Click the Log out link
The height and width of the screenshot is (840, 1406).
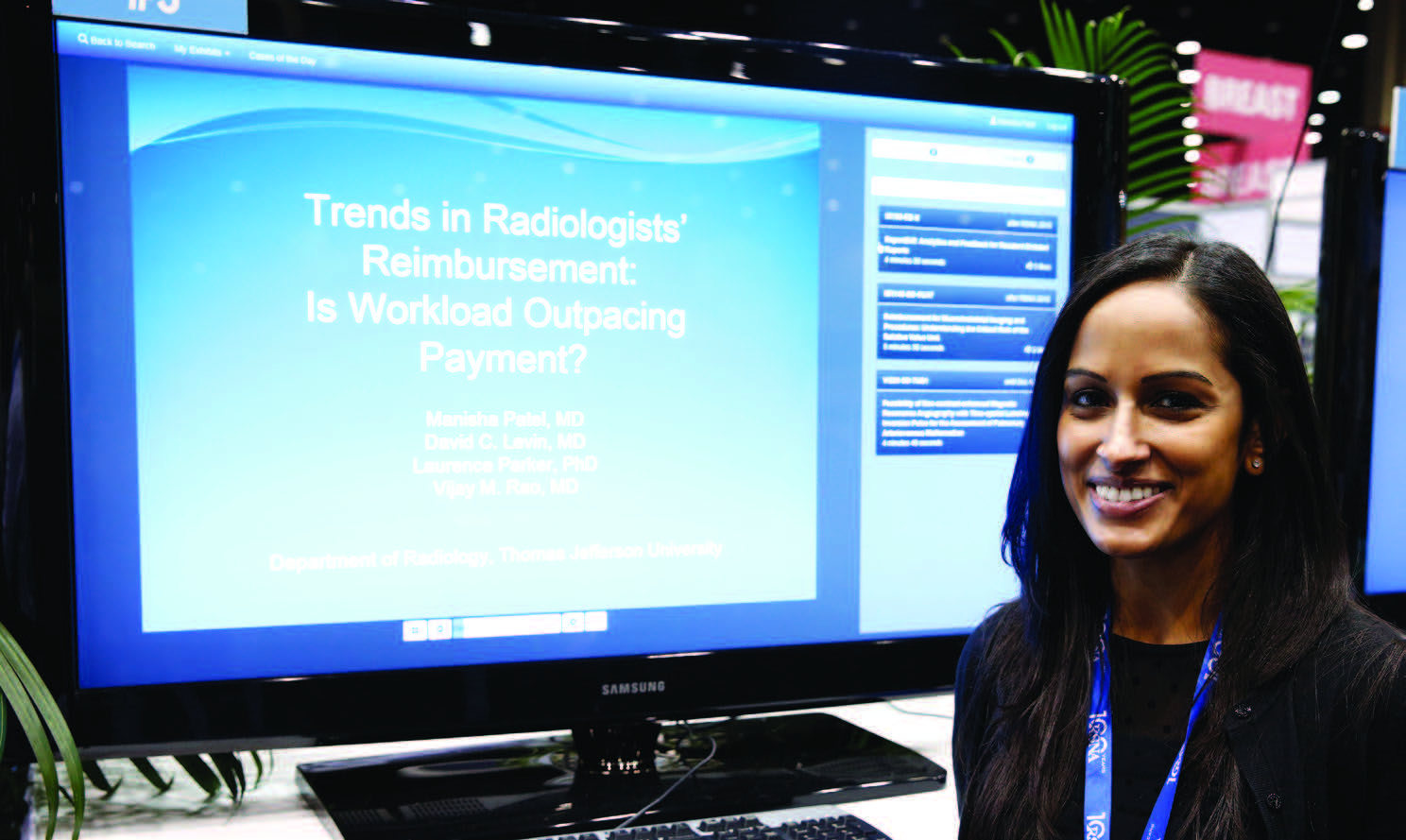point(1057,125)
